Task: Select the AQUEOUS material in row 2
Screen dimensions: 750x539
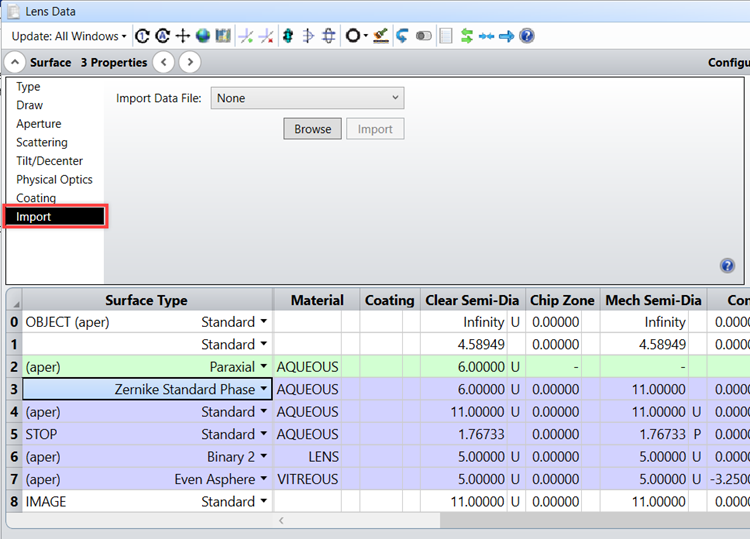Action: (308, 367)
